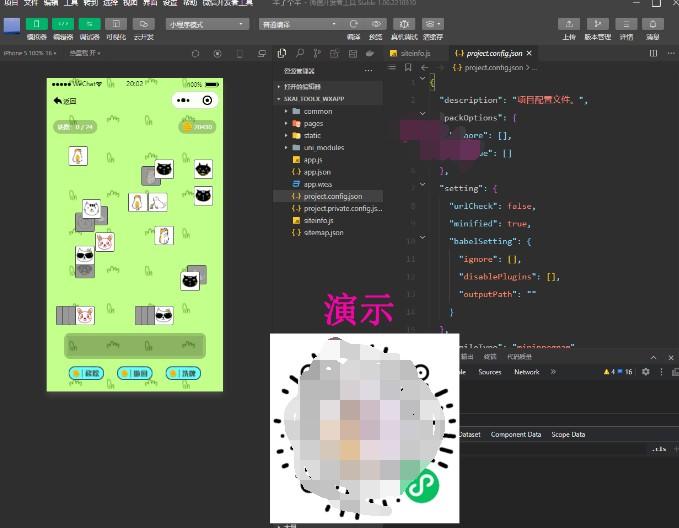This screenshot has height=528, width=679.
Task: Open app.json in file tree
Action: 316,172
